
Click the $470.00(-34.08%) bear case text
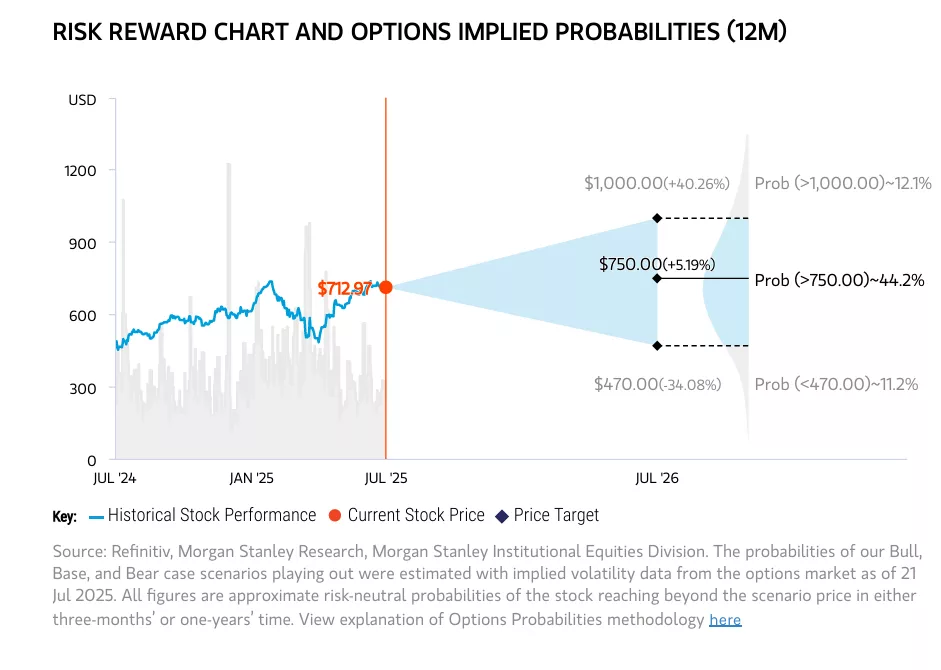click(657, 384)
